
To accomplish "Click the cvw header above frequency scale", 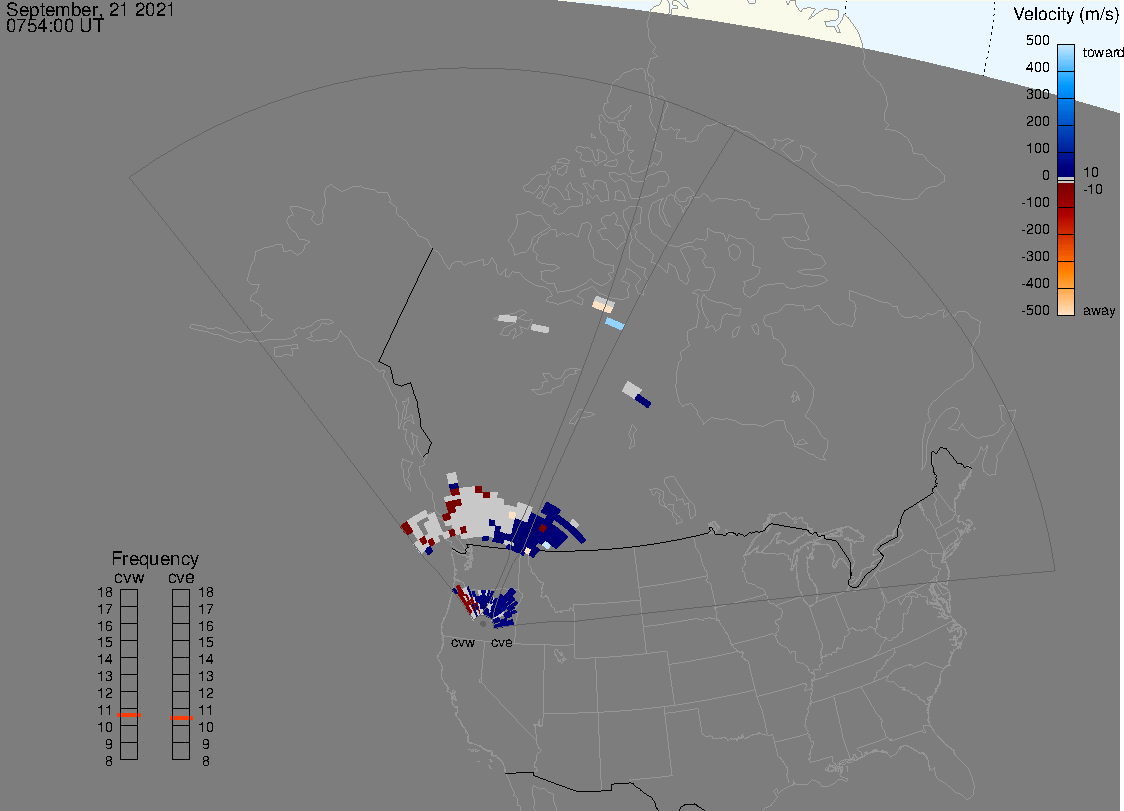I will tap(129, 577).
